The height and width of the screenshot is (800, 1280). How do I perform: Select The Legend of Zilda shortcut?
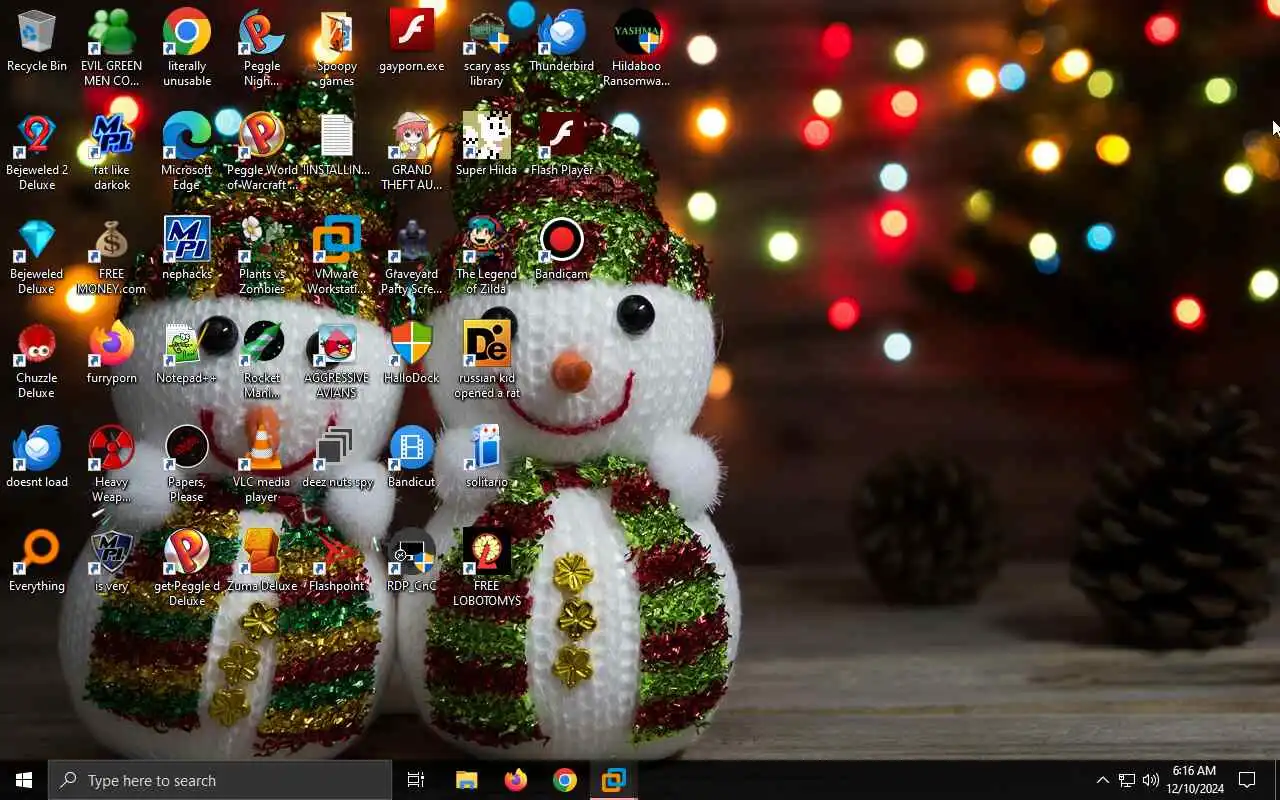tap(487, 256)
